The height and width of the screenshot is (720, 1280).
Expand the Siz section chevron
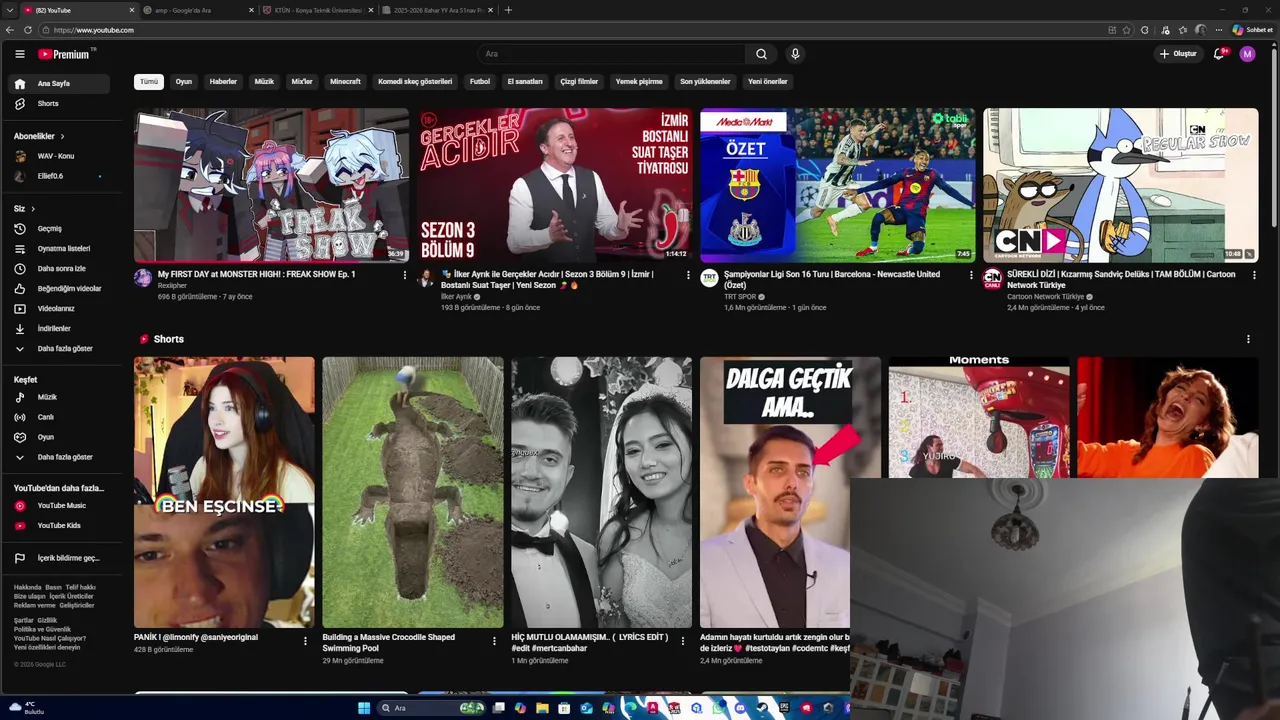click(33, 209)
